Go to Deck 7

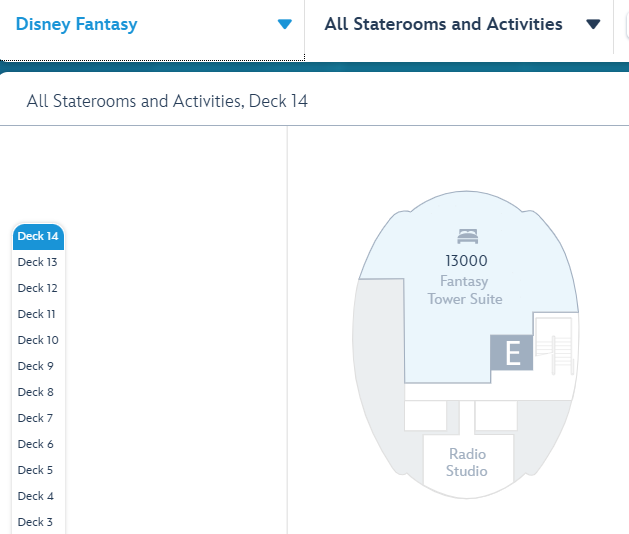coord(35,418)
